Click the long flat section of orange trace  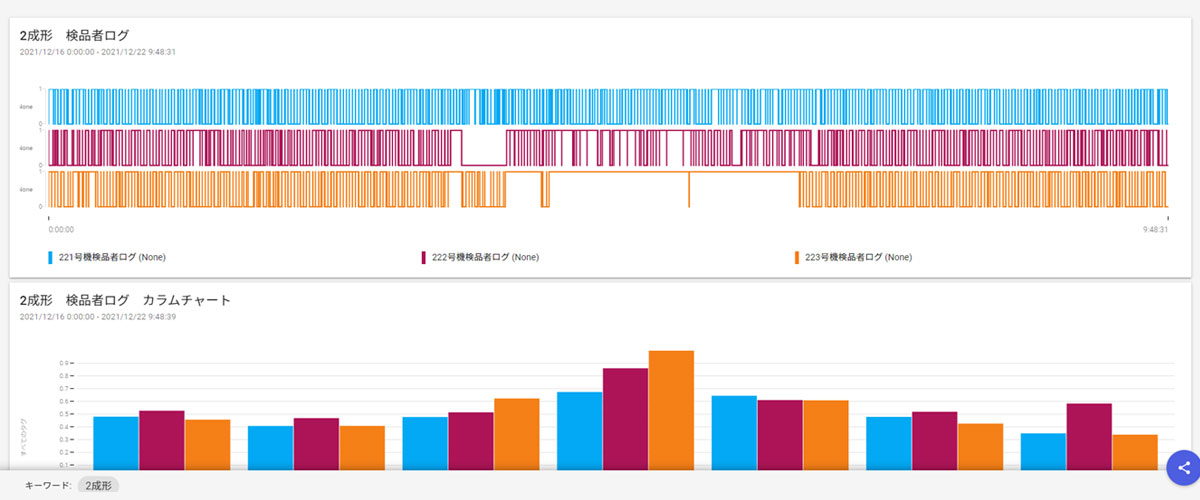620,172
